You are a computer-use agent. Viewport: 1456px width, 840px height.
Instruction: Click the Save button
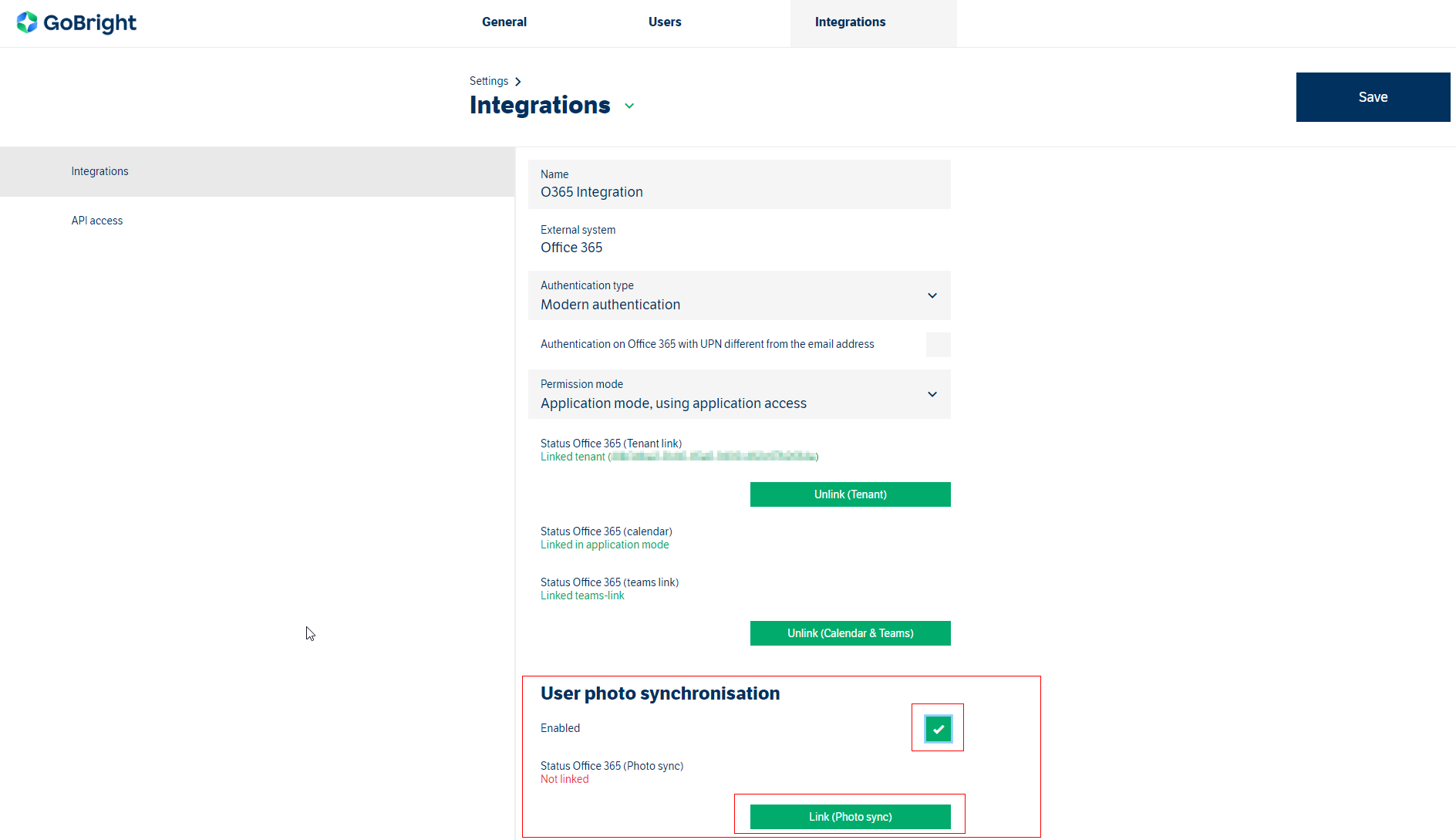pos(1373,97)
